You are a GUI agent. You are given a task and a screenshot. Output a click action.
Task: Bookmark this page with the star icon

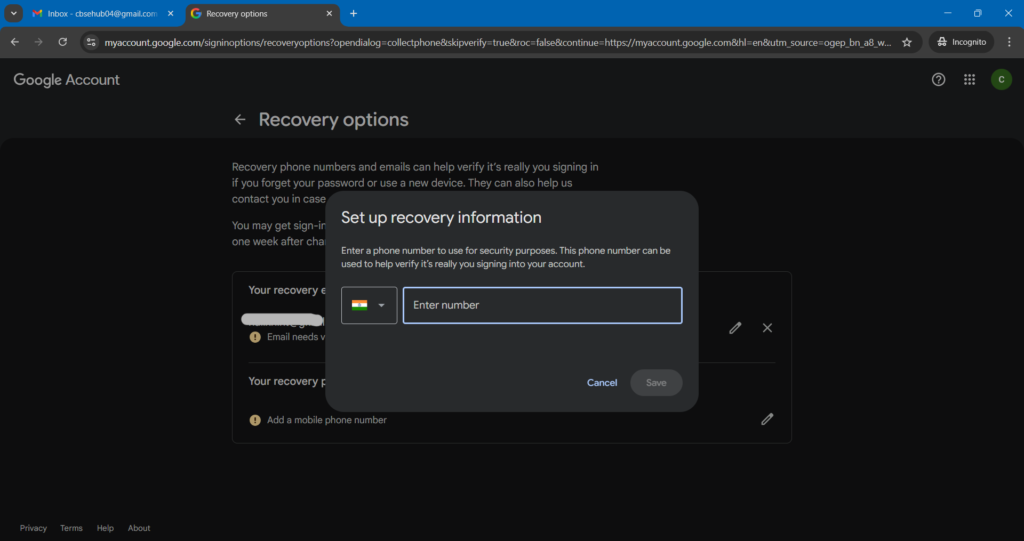[x=907, y=42]
